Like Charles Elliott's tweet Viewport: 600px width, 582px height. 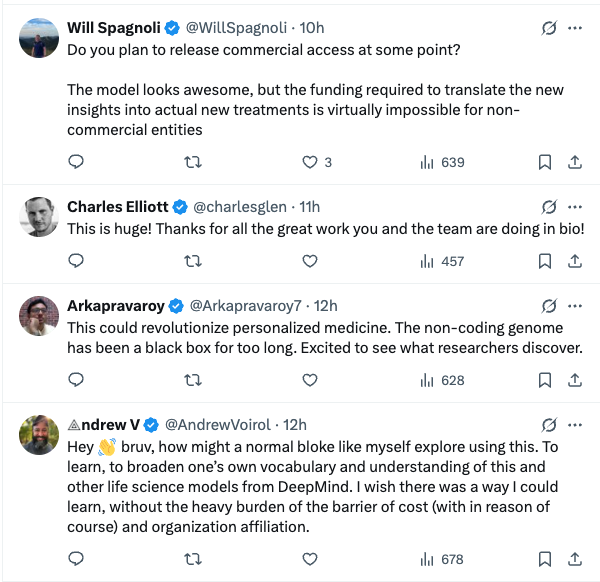[310, 261]
